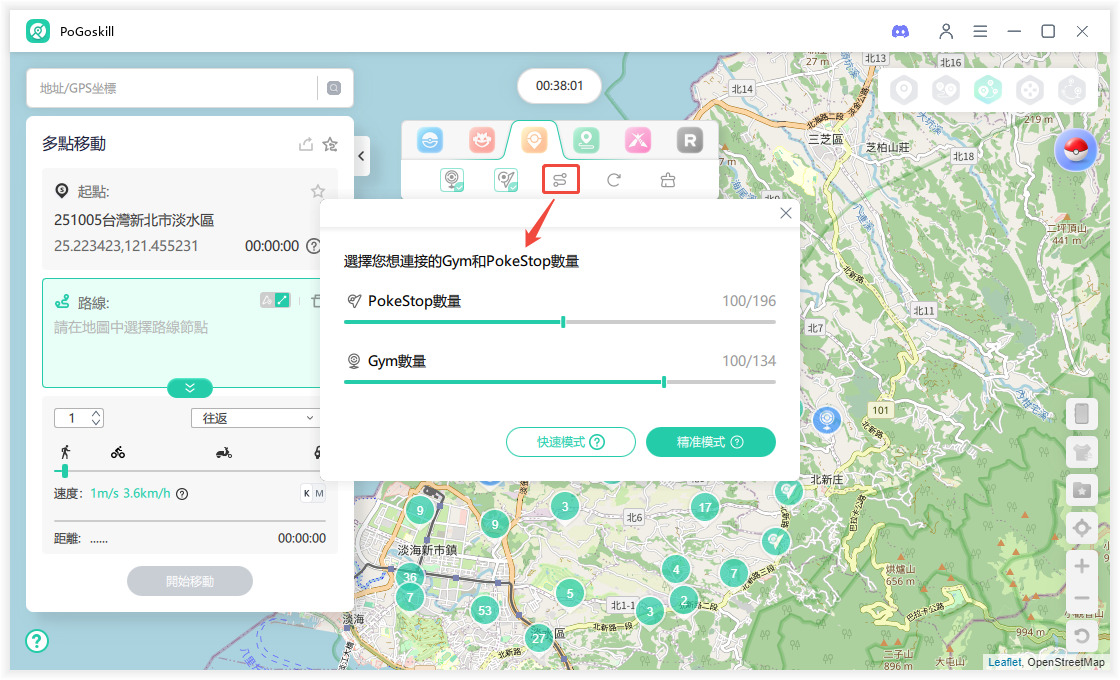Click the map cluster marker labeled 27

539,638
